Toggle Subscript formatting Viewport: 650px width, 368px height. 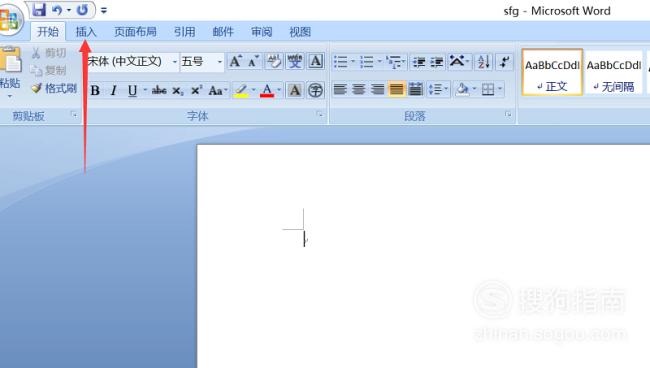pyautogui.click(x=178, y=90)
